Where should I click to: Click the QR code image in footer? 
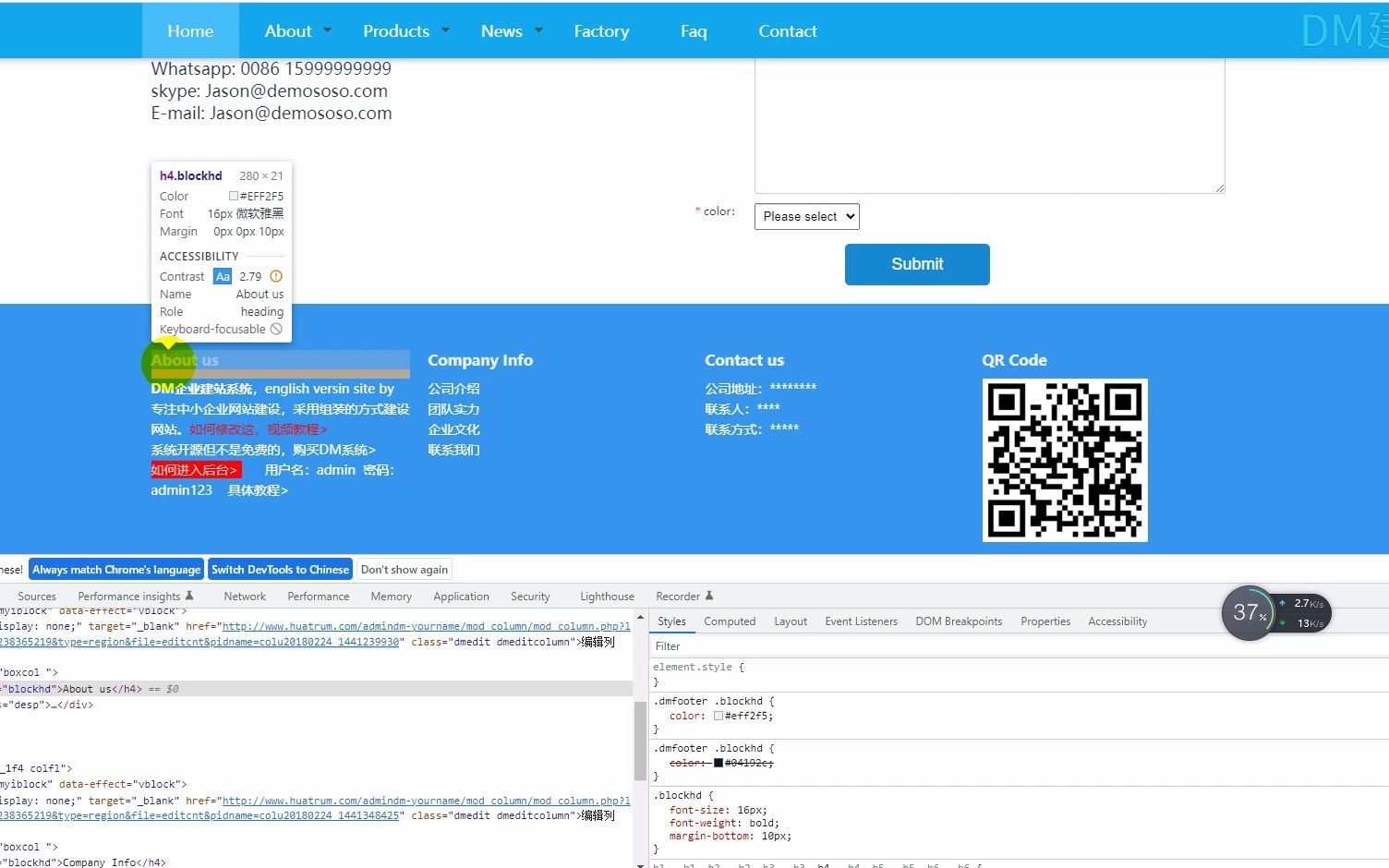click(1065, 460)
